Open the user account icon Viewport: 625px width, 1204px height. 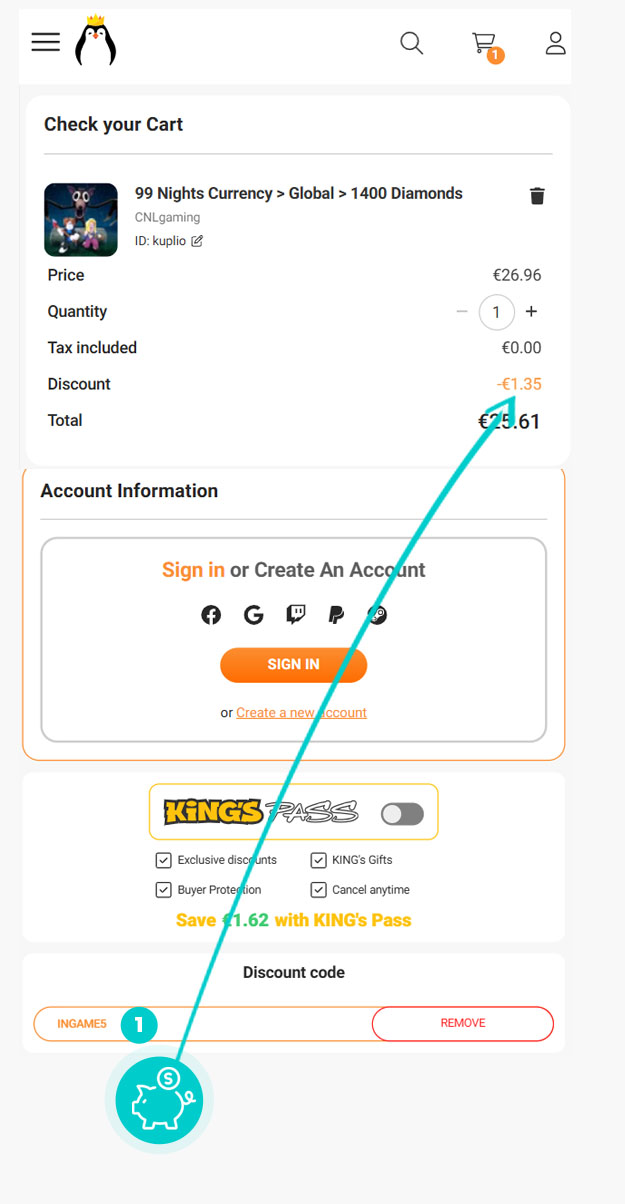[555, 43]
